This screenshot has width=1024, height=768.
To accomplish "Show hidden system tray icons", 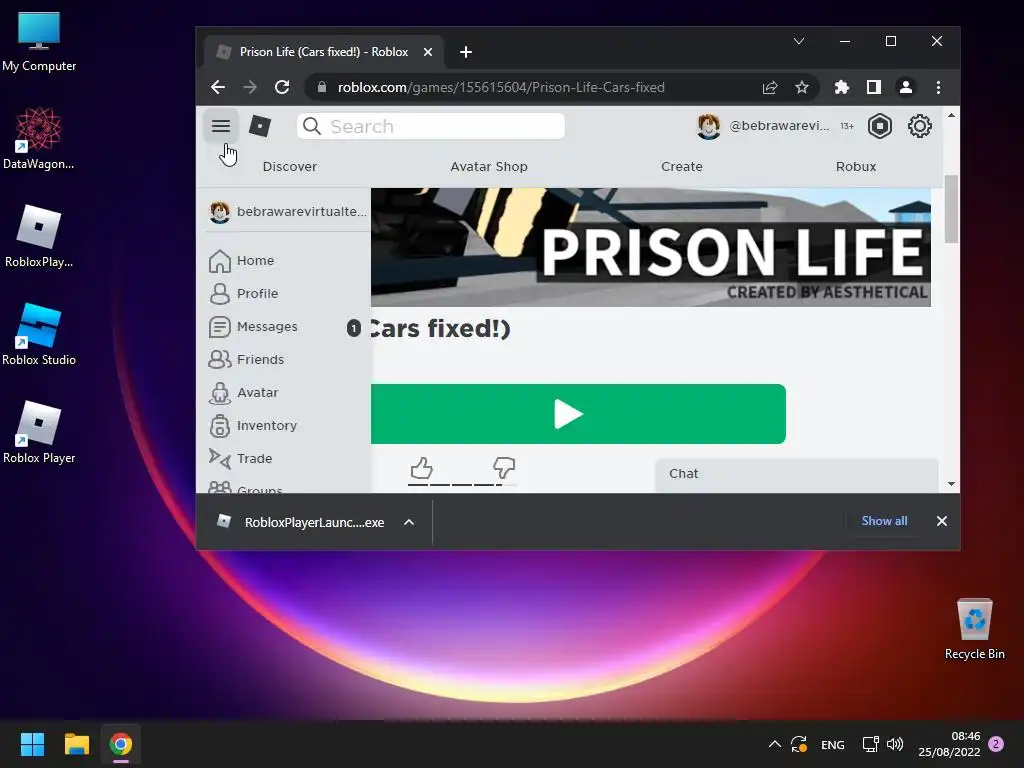I will pos(775,744).
